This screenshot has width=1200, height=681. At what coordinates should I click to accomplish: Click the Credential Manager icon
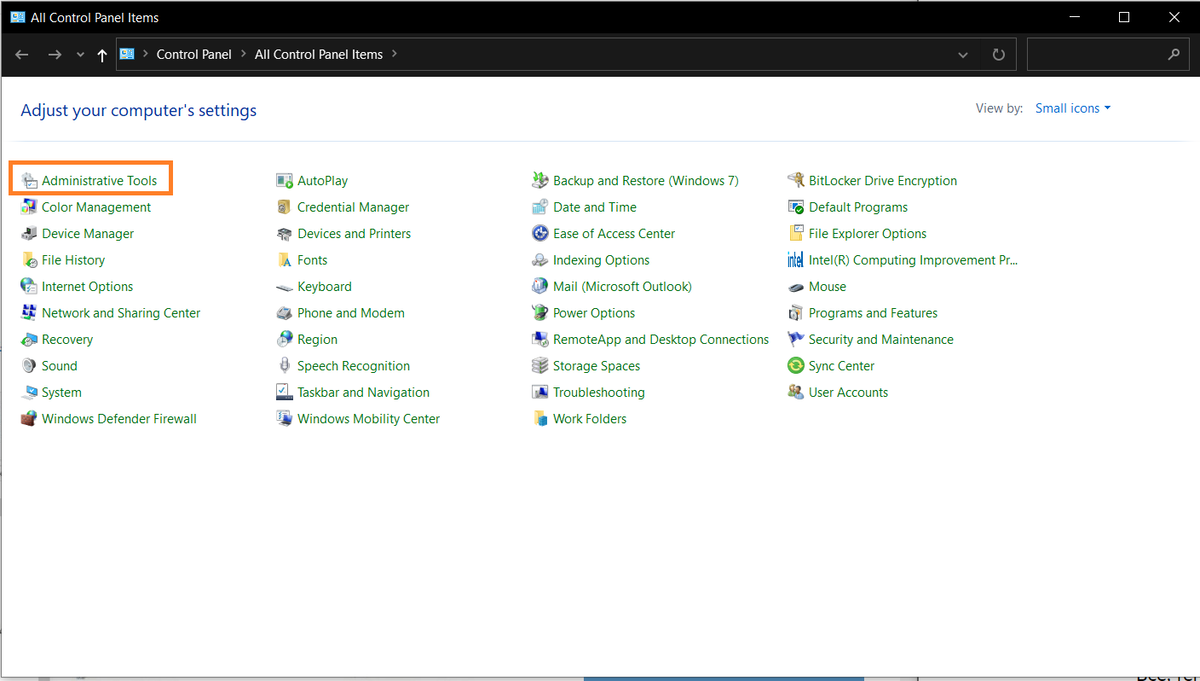(x=284, y=207)
